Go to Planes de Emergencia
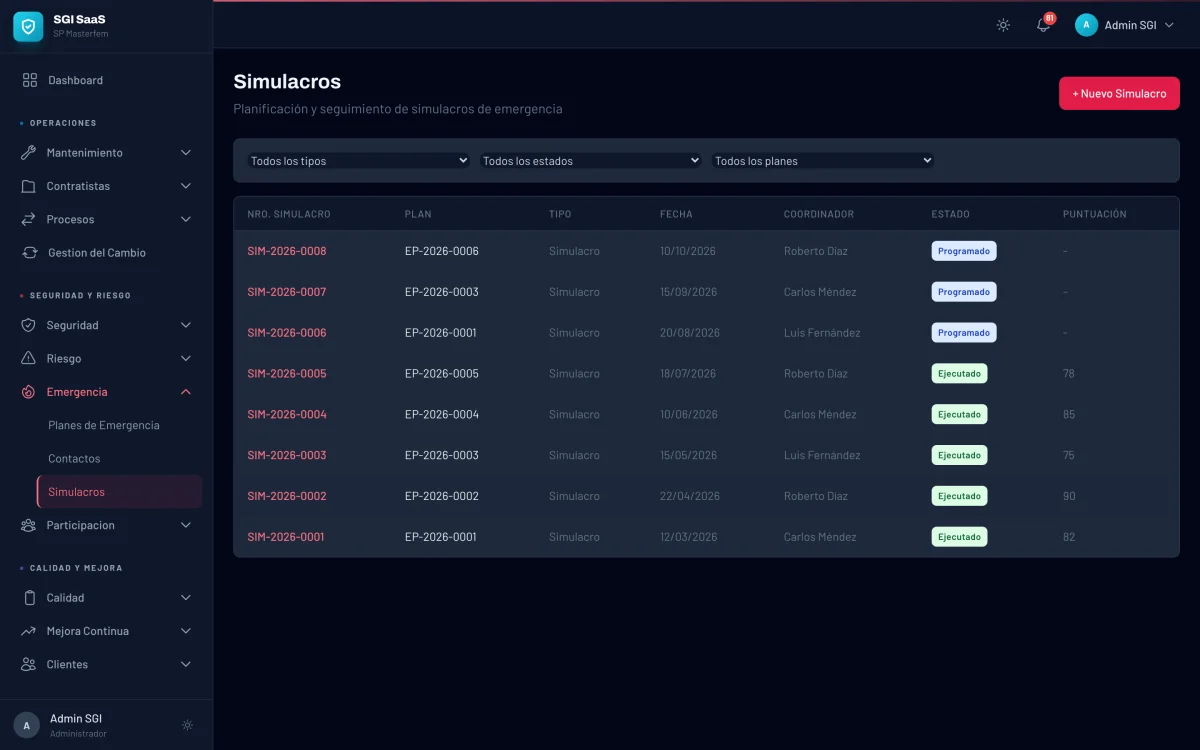Screen dimensions: 1200x750 coord(104,425)
